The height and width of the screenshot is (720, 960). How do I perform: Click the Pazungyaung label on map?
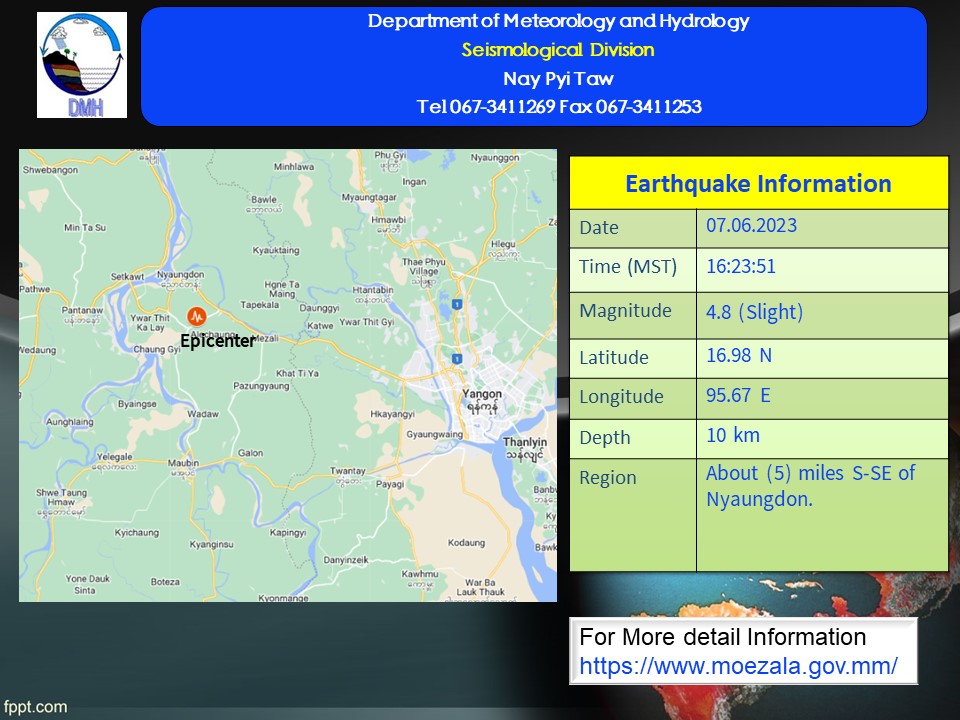[261, 386]
